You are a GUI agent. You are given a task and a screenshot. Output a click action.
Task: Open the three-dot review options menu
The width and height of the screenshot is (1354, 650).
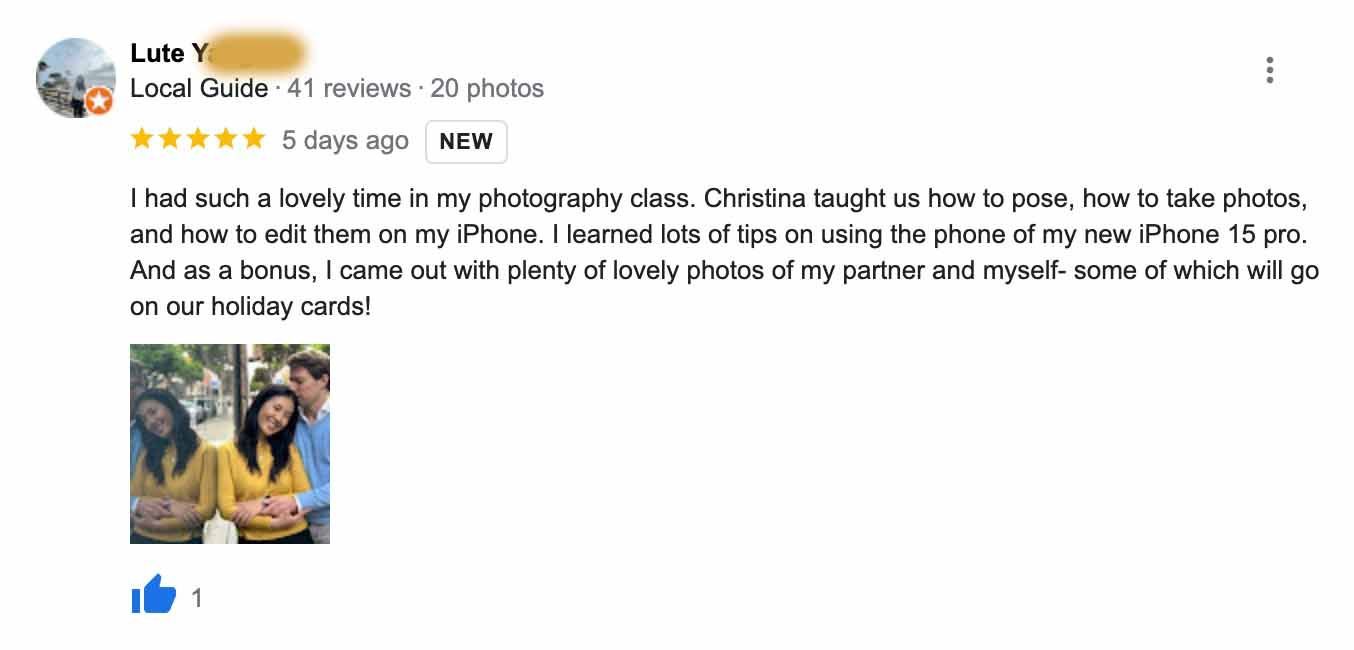[1269, 70]
